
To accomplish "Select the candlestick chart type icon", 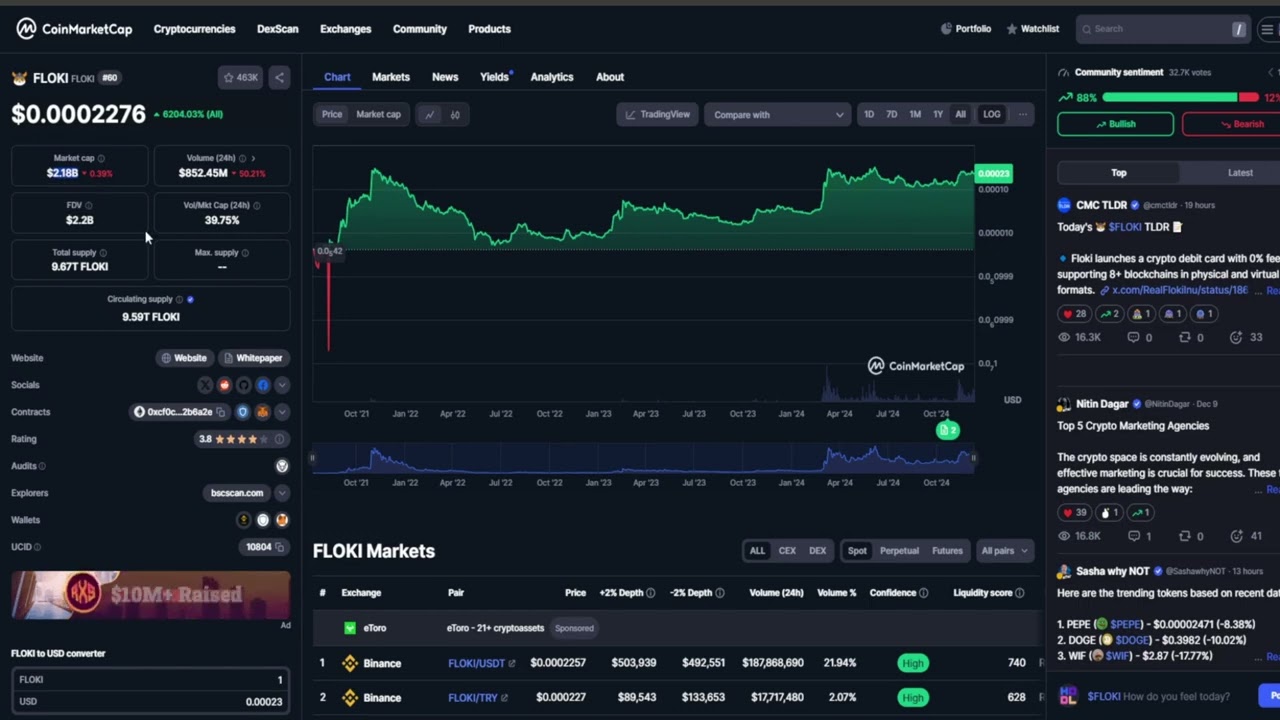I will [x=455, y=115].
